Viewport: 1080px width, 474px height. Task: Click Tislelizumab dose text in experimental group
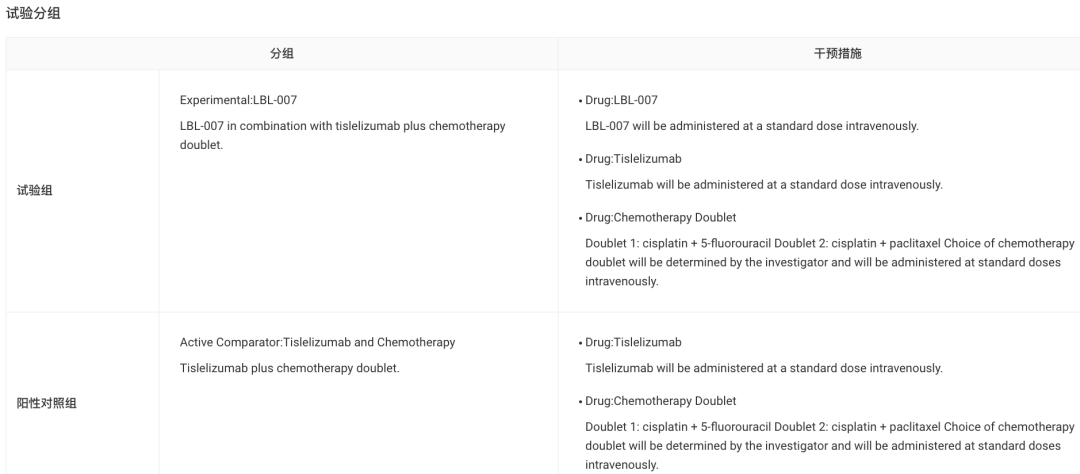pyautogui.click(x=764, y=185)
